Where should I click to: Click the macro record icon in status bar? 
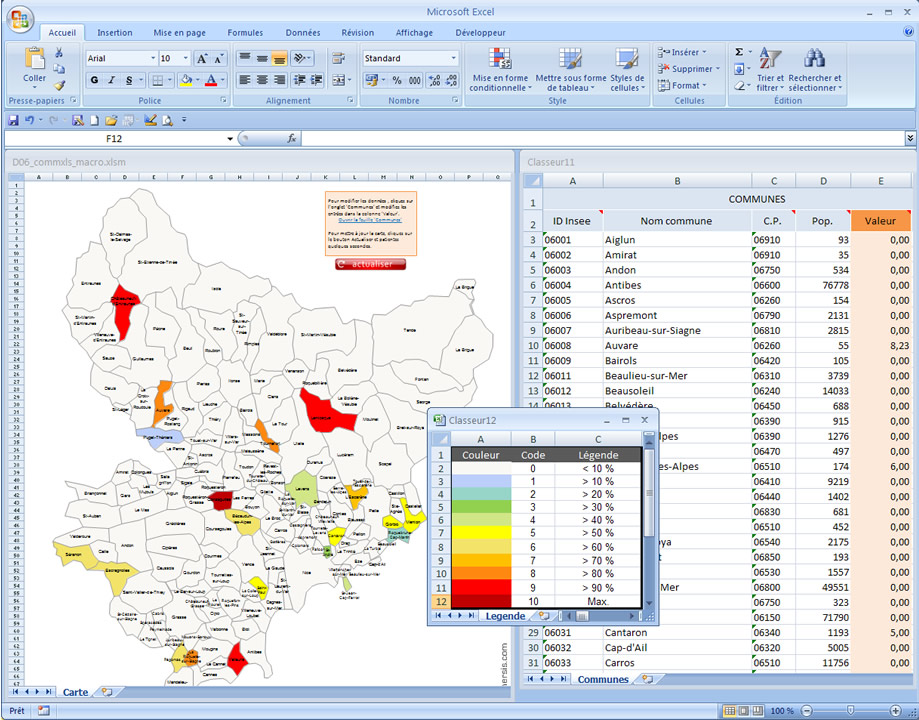[x=44, y=711]
